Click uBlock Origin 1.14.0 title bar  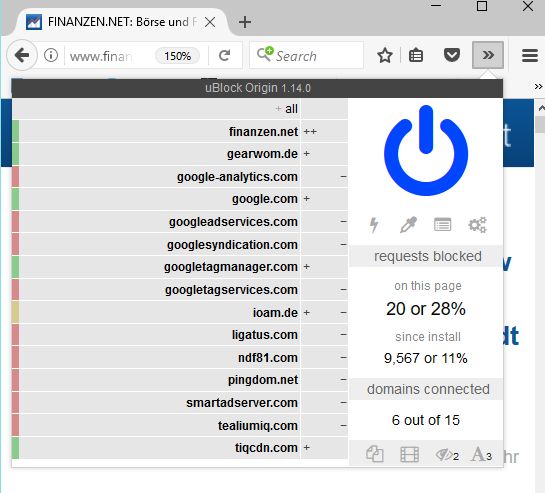point(257,88)
